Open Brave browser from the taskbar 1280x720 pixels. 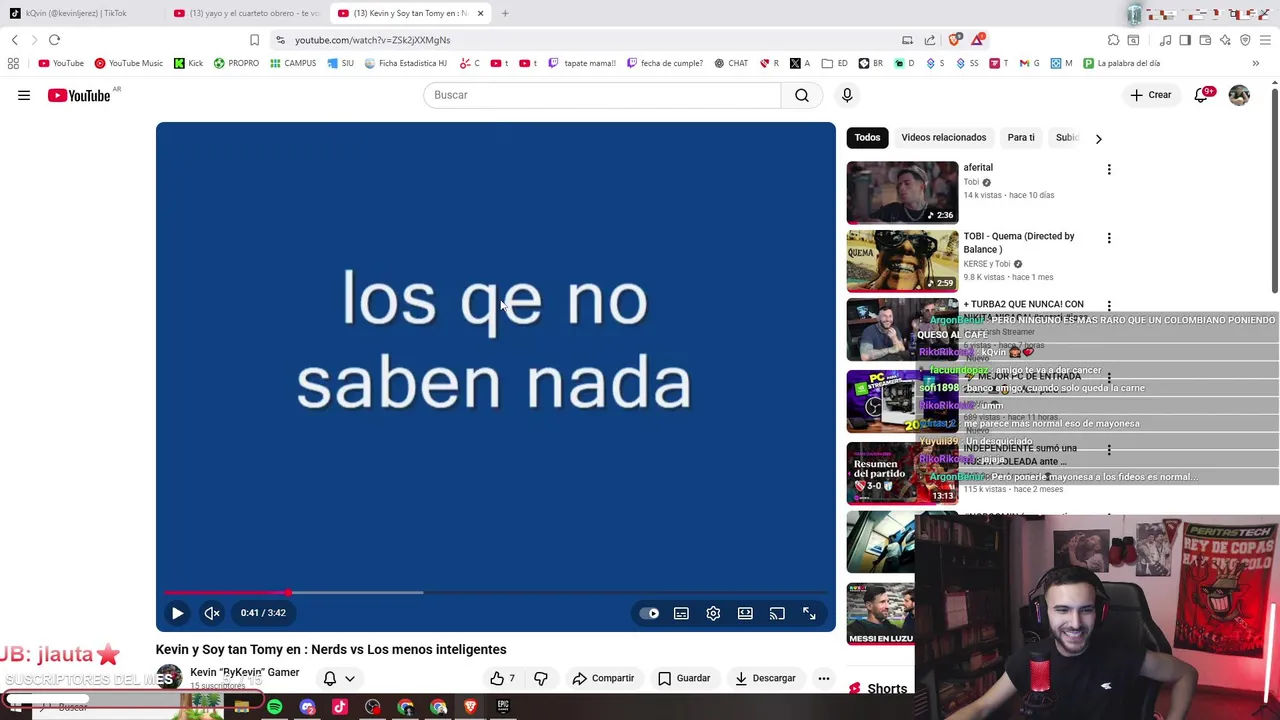[470, 707]
